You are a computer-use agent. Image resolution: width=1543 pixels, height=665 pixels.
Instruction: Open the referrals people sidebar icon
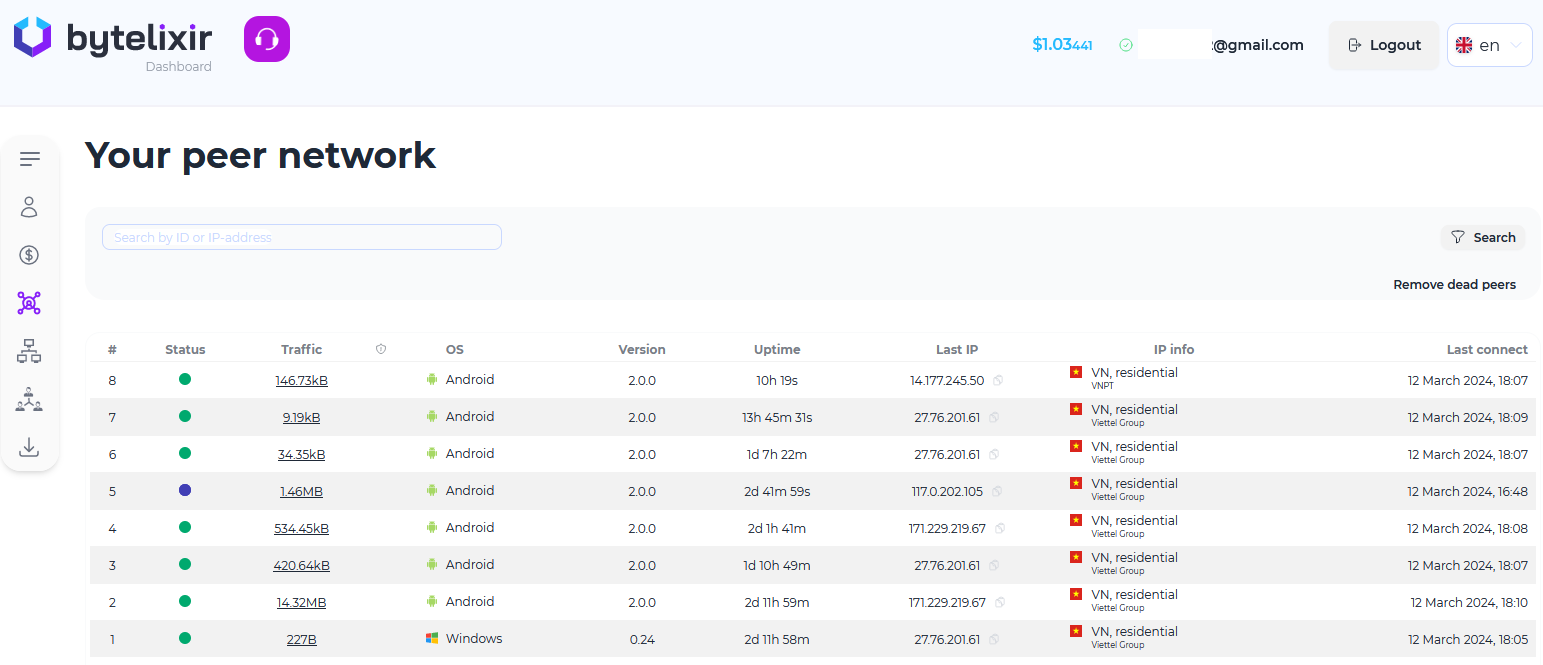click(29, 399)
